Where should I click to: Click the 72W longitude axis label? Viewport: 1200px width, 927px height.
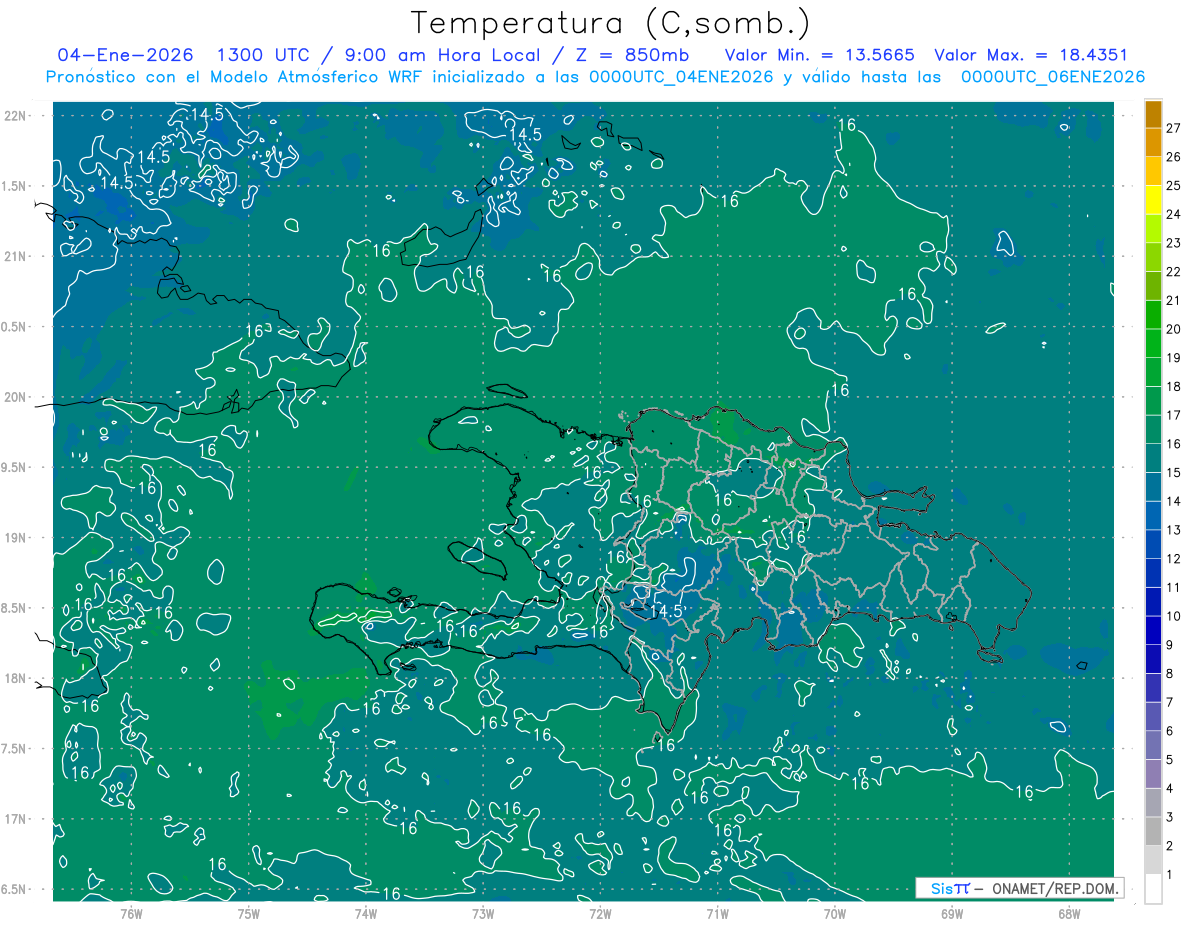click(600, 913)
